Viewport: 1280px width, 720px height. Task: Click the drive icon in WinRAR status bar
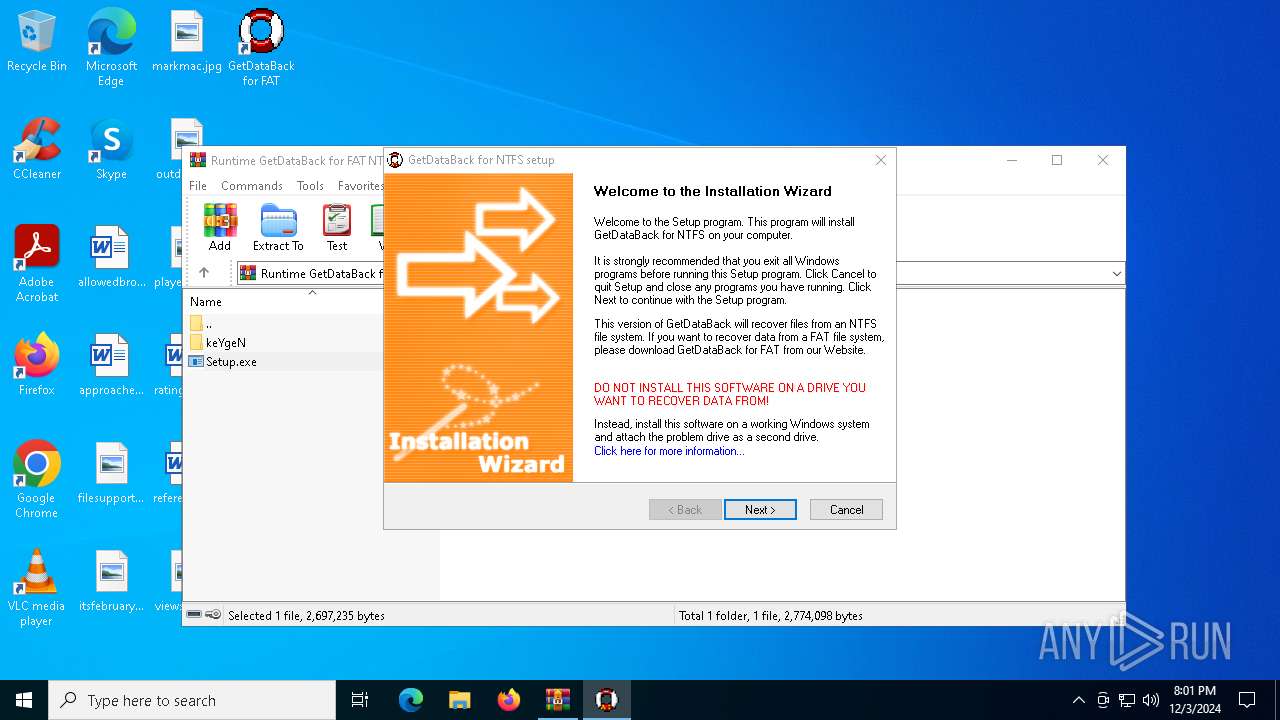coord(195,615)
